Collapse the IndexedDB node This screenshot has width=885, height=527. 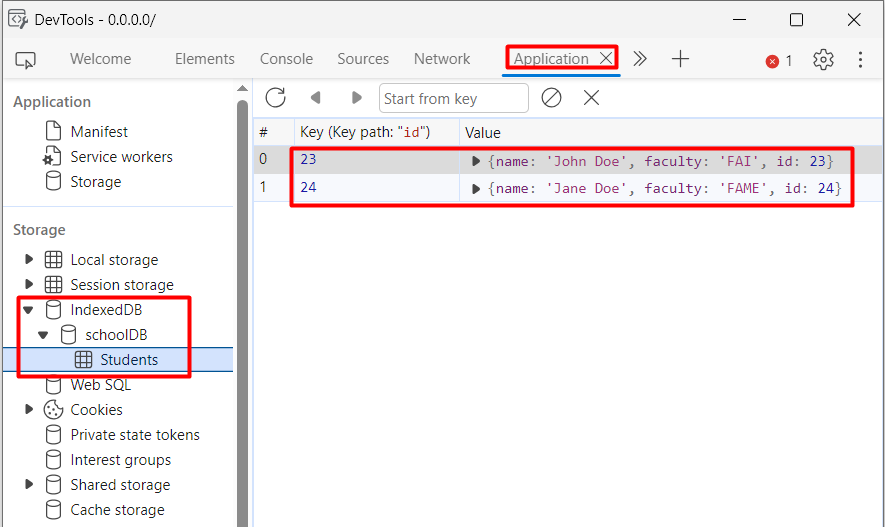pos(28,309)
